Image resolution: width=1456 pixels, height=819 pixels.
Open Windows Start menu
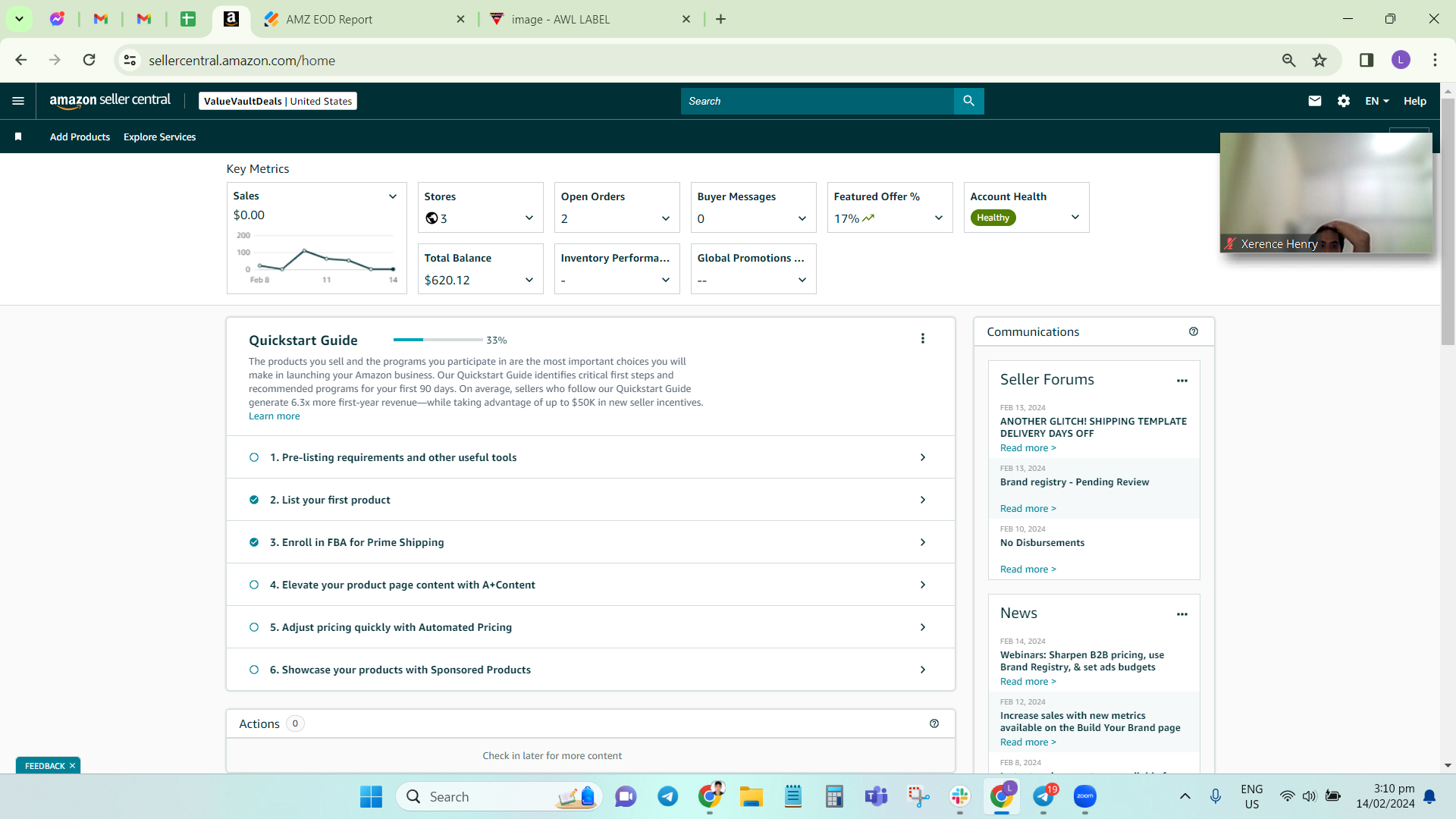click(371, 796)
